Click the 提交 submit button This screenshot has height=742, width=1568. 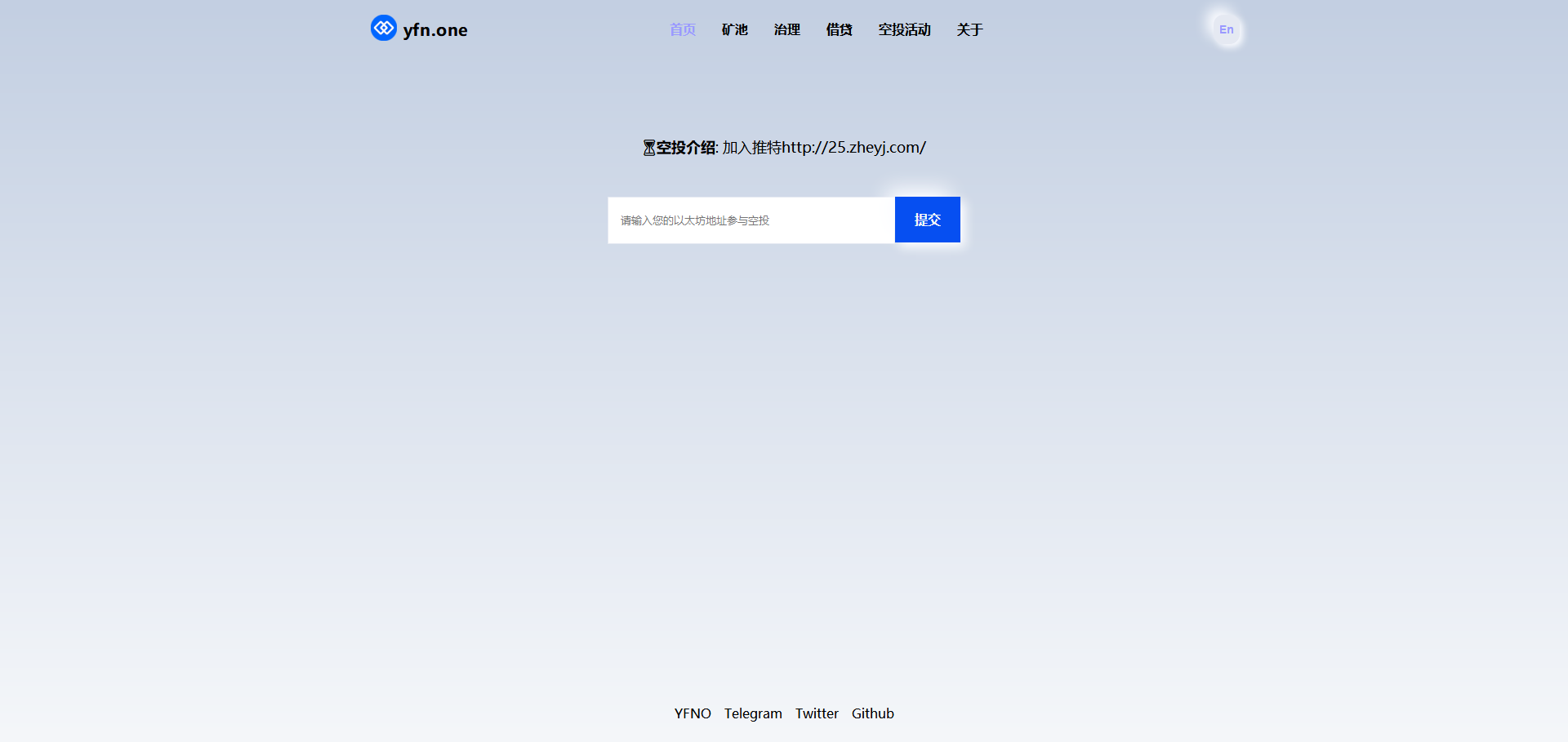tap(927, 220)
